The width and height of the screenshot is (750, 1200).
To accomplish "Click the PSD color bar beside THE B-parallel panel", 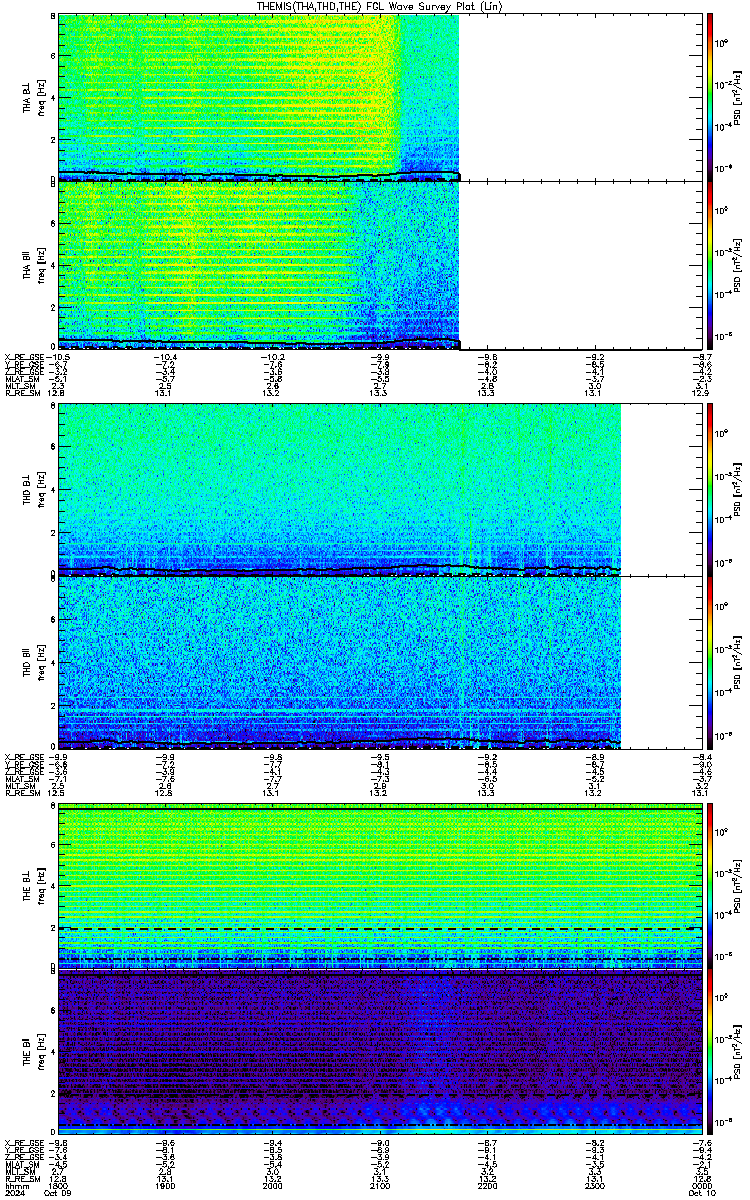I will 710,1053.
